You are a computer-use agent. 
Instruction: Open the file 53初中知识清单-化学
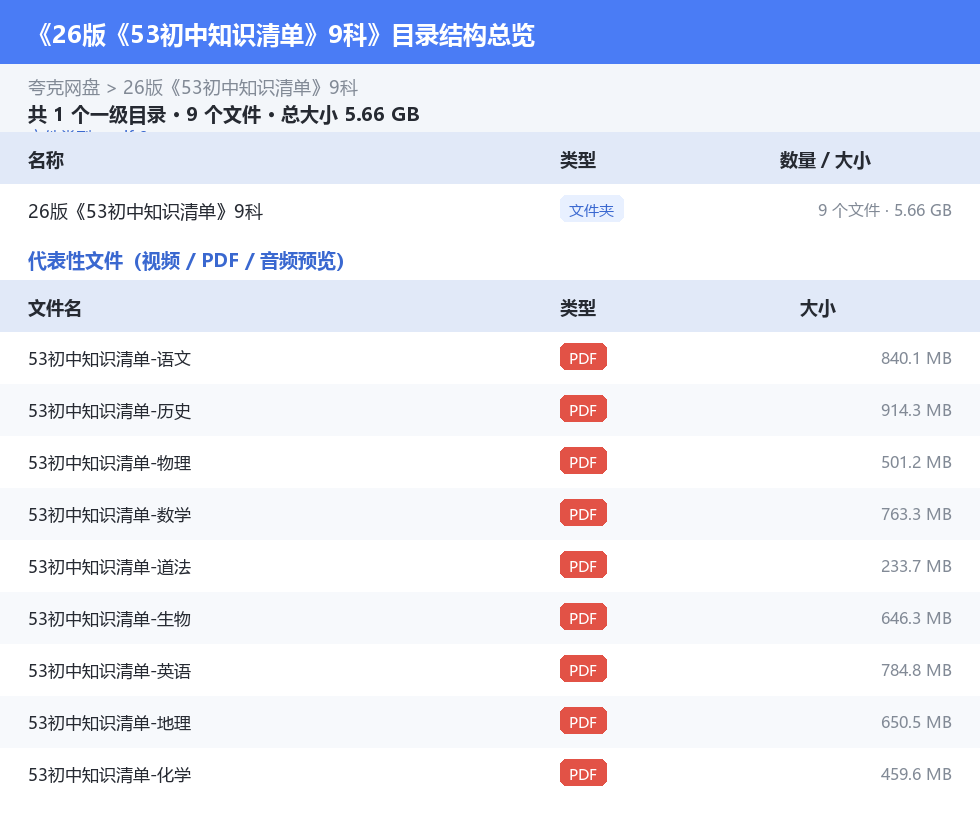click(x=109, y=774)
